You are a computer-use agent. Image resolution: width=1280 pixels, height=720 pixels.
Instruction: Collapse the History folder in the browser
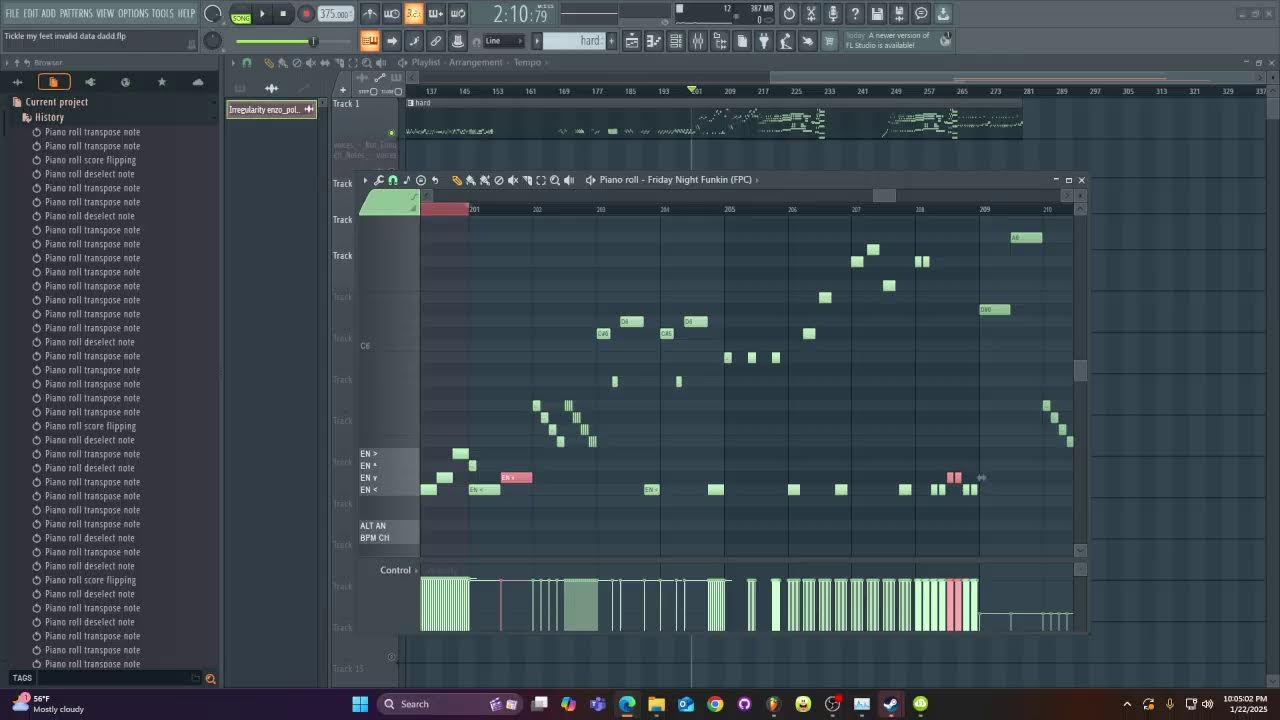click(x=49, y=117)
